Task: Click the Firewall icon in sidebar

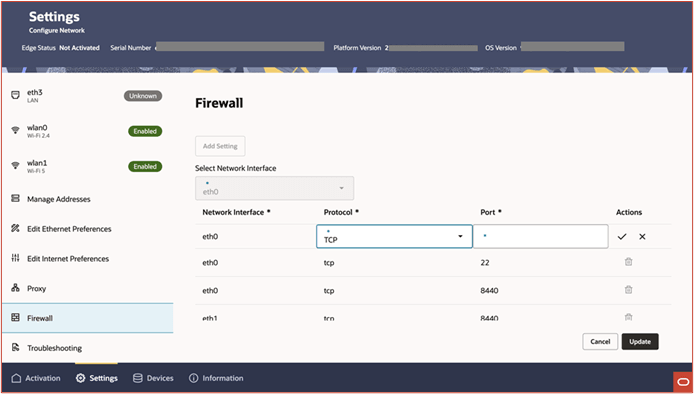Action: (15, 318)
